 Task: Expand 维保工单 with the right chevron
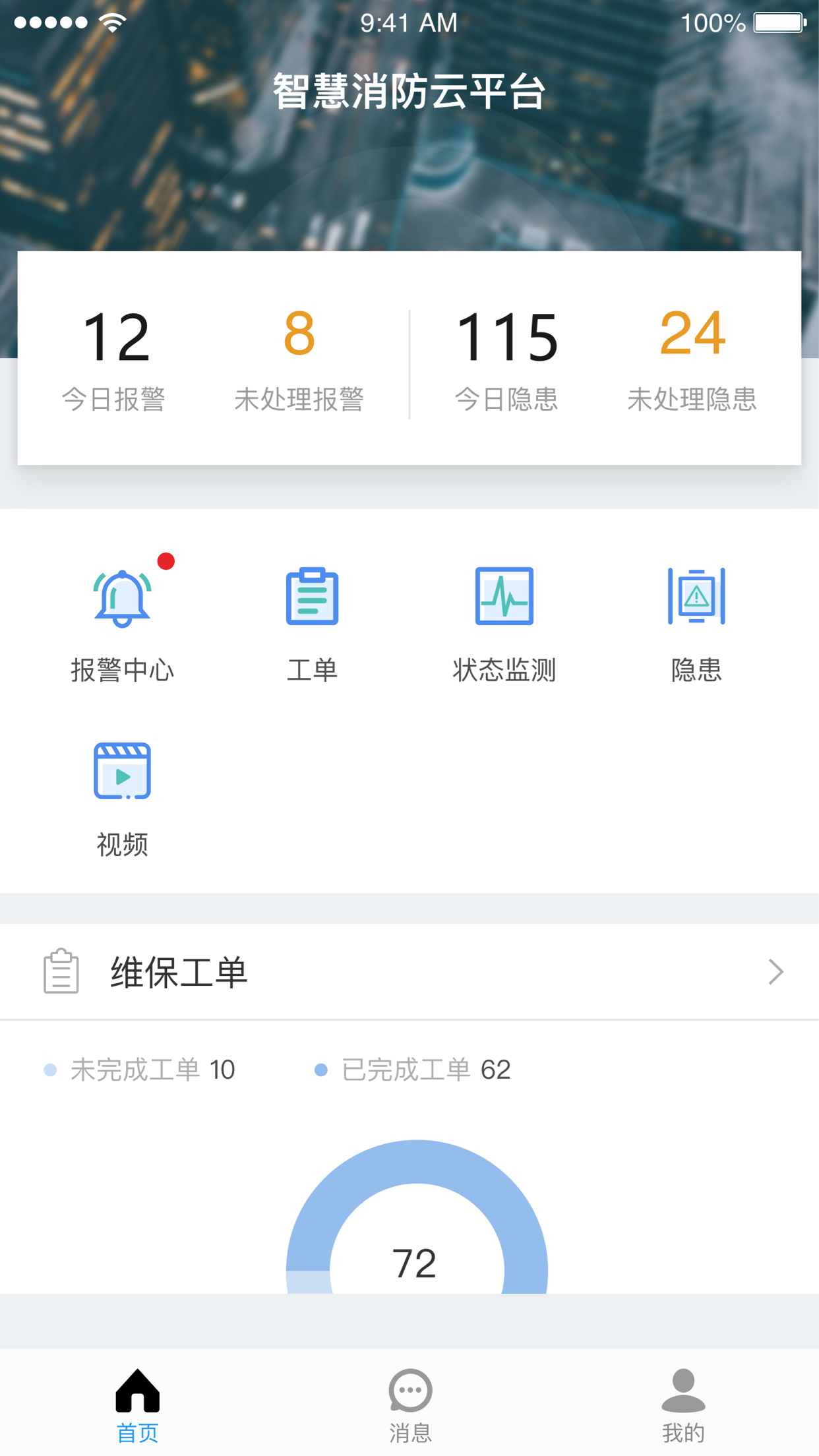coord(775,972)
